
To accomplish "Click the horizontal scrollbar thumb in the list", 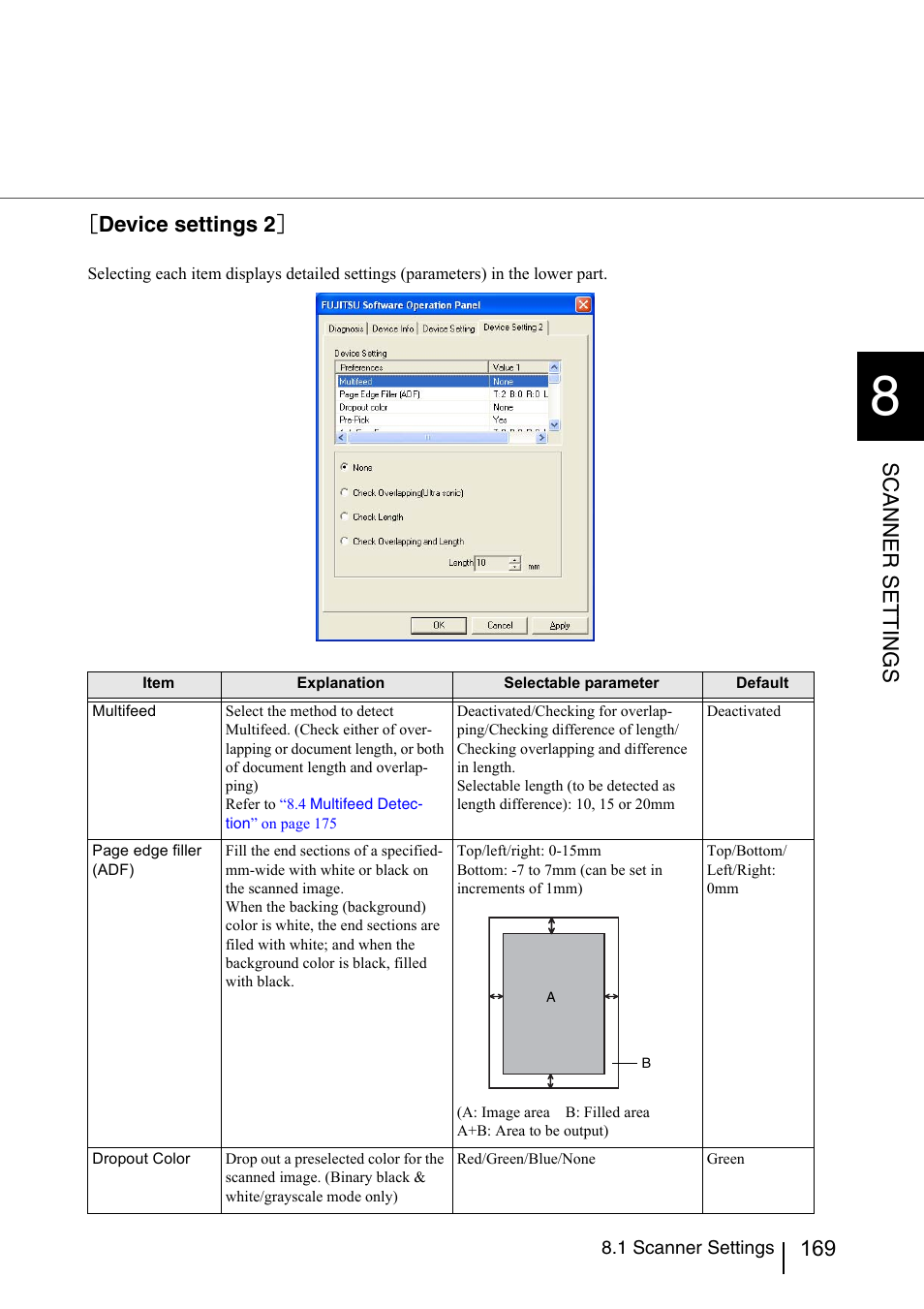I will (x=427, y=438).
